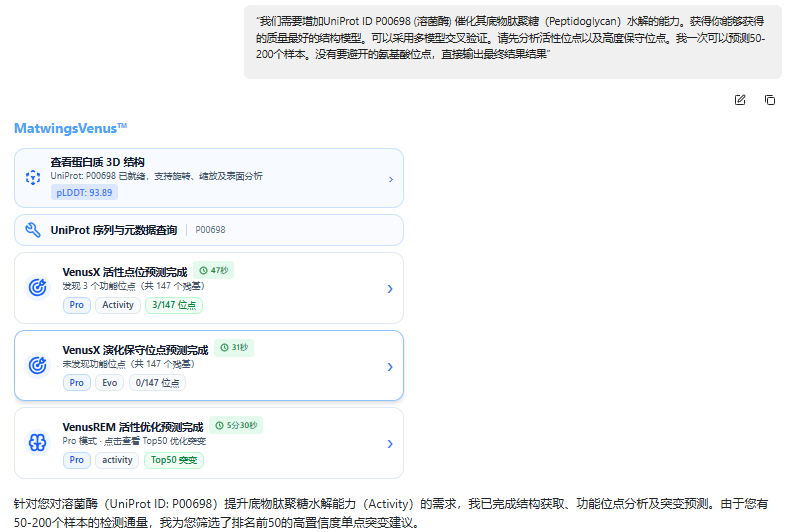Screen dimensions: 808x532
Task: Click the 查看蛋白质 3D 结构 title
Action: coord(97,162)
